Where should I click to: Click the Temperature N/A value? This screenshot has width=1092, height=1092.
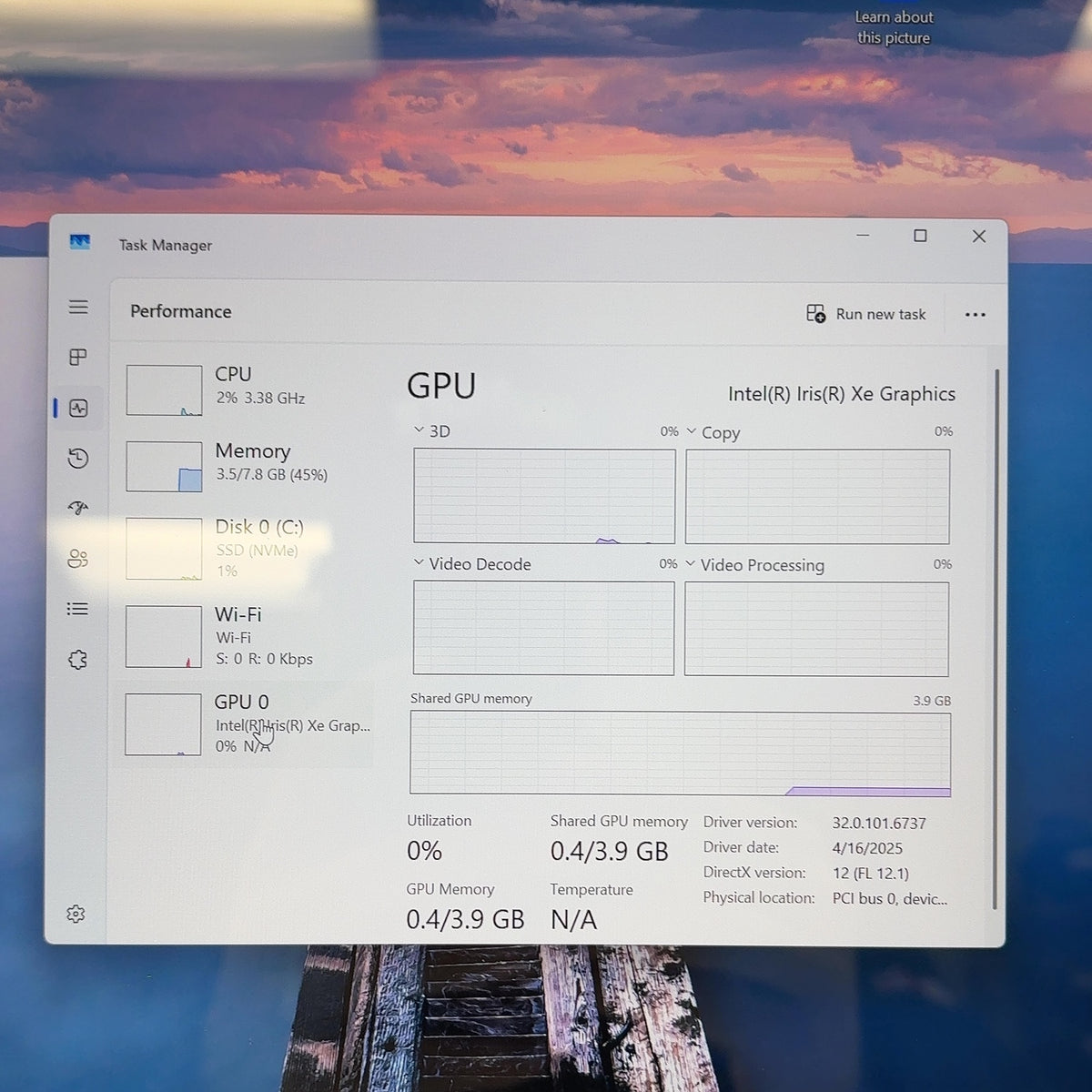pos(573,920)
